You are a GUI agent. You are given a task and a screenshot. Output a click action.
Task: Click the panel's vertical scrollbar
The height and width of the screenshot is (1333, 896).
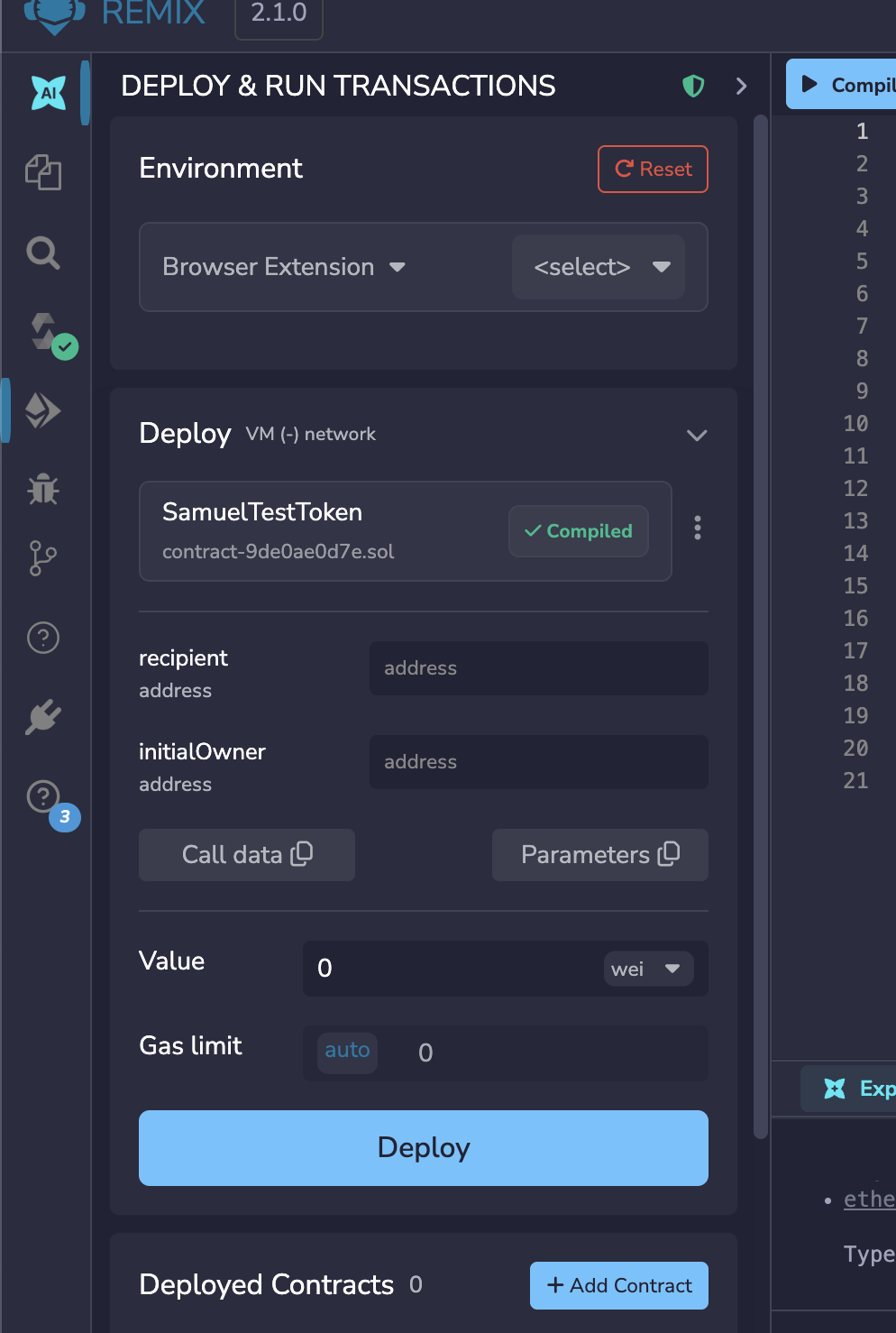[x=760, y=627]
